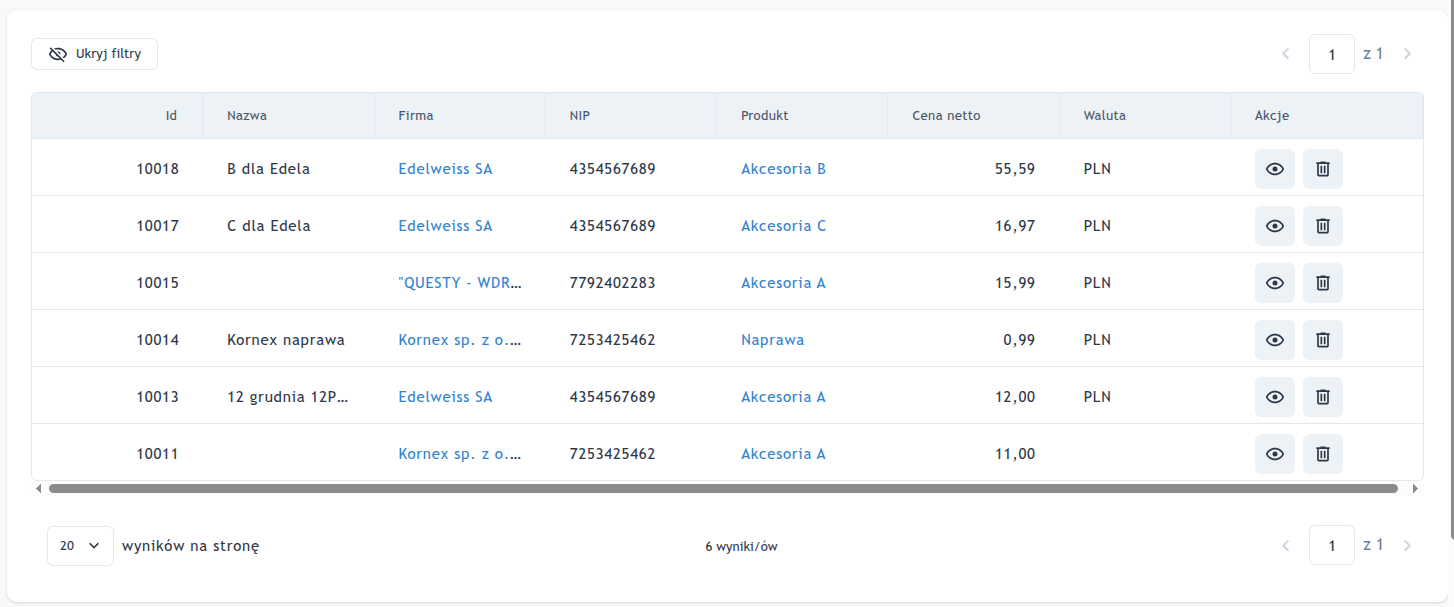
Task: Go to next page using top chevron
Action: pos(1407,54)
